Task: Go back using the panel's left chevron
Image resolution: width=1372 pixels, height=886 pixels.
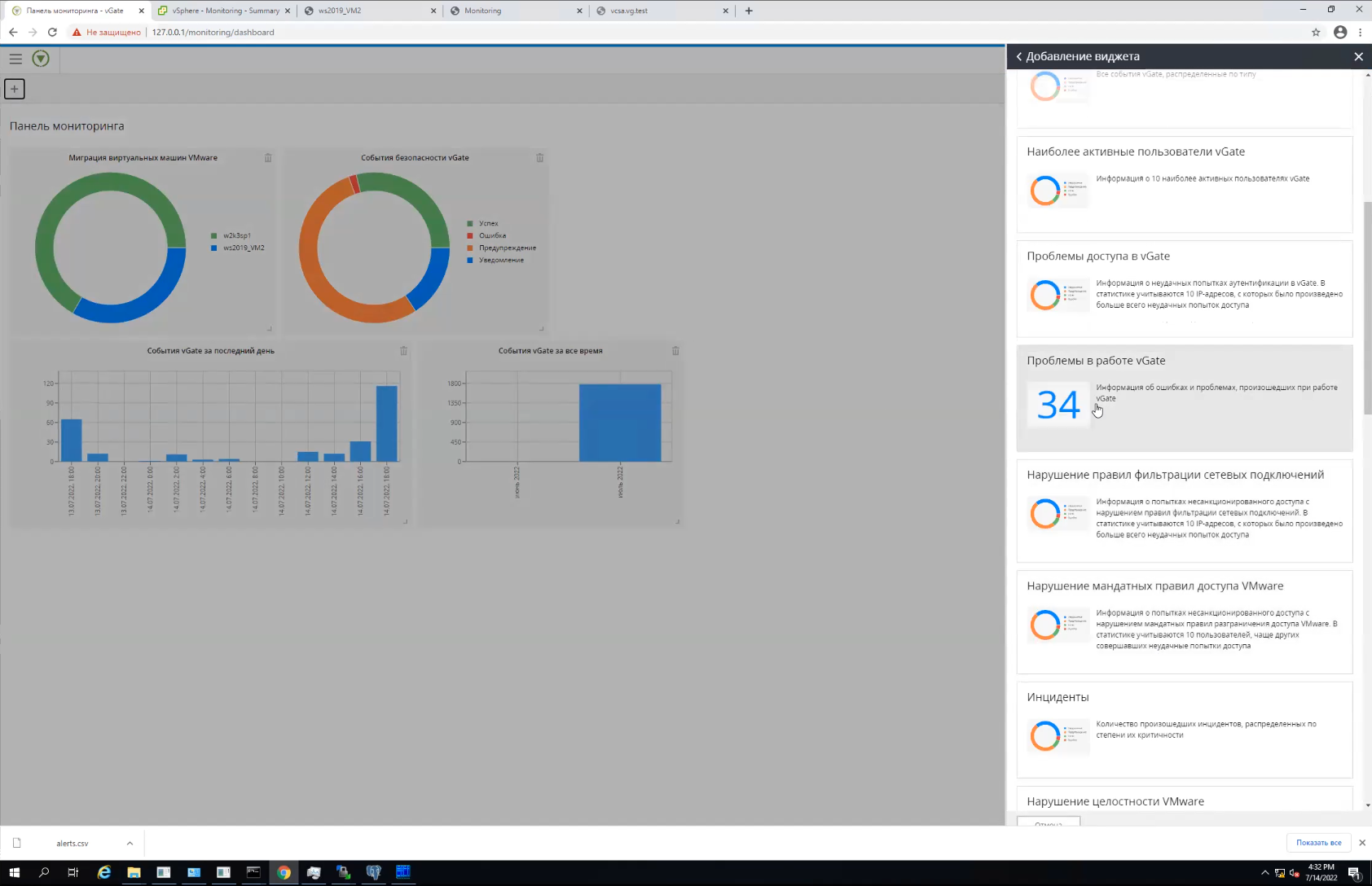Action: pos(1018,56)
